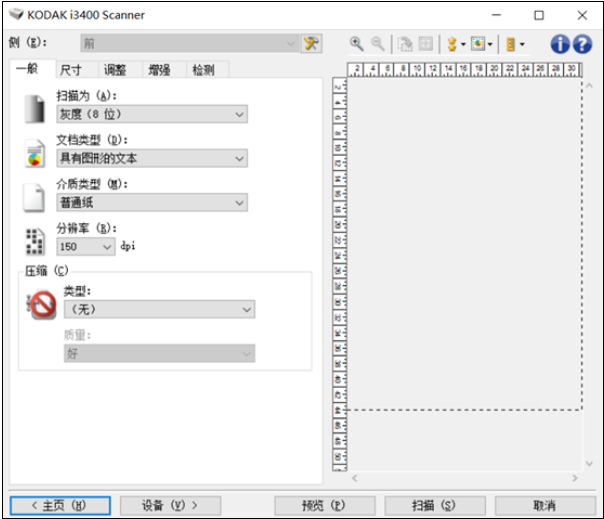Image resolution: width=604 pixels, height=519 pixels.
Task: Click inside the dashed preview outline area
Action: [x=464, y=244]
